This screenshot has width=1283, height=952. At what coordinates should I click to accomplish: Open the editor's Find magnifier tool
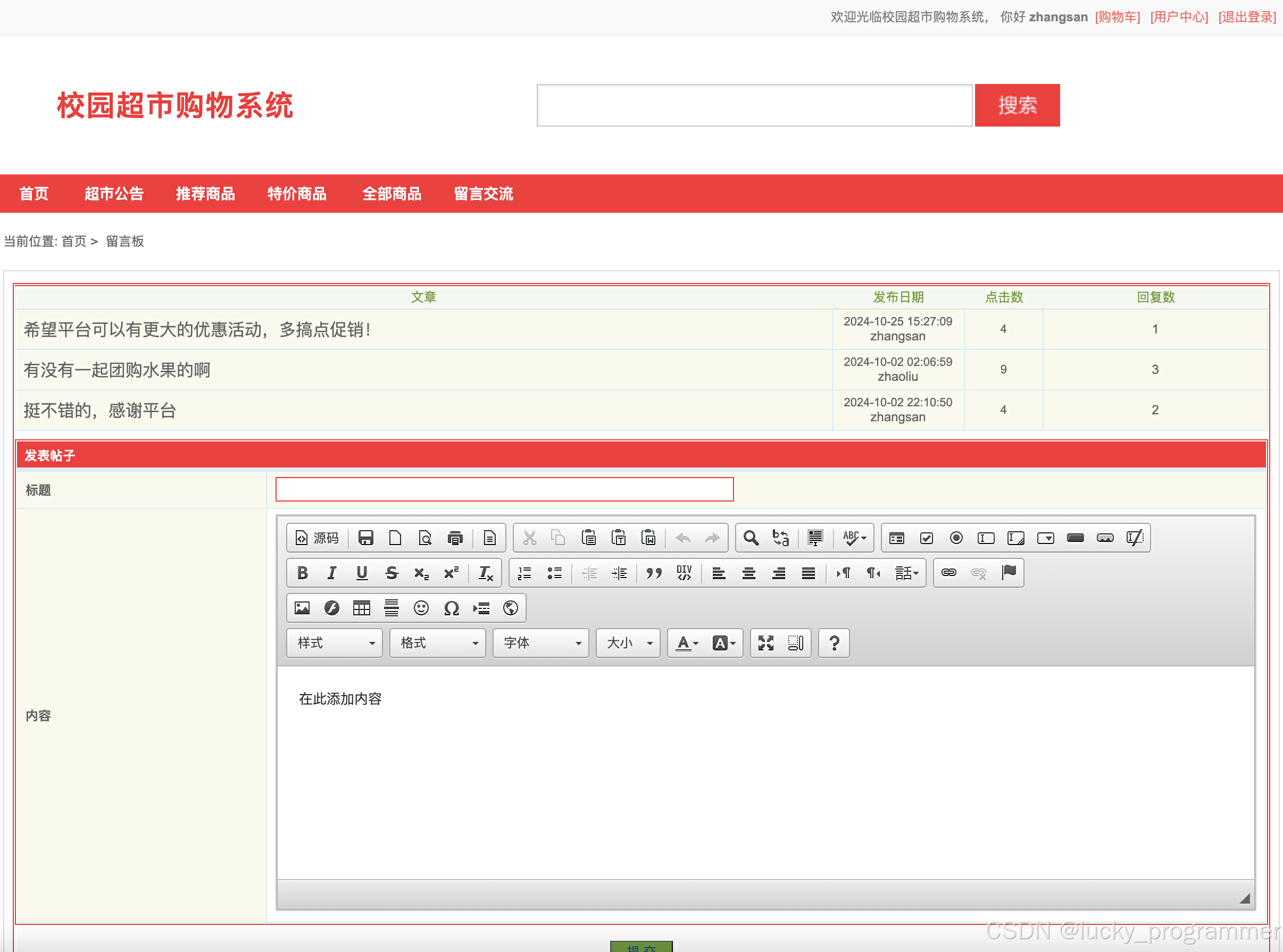751,538
